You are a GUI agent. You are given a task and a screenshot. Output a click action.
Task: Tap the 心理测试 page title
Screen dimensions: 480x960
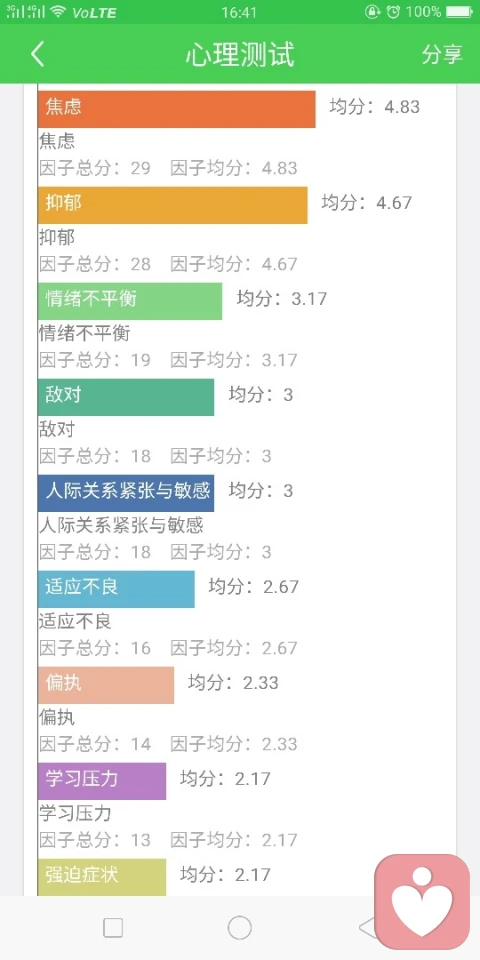click(x=240, y=54)
